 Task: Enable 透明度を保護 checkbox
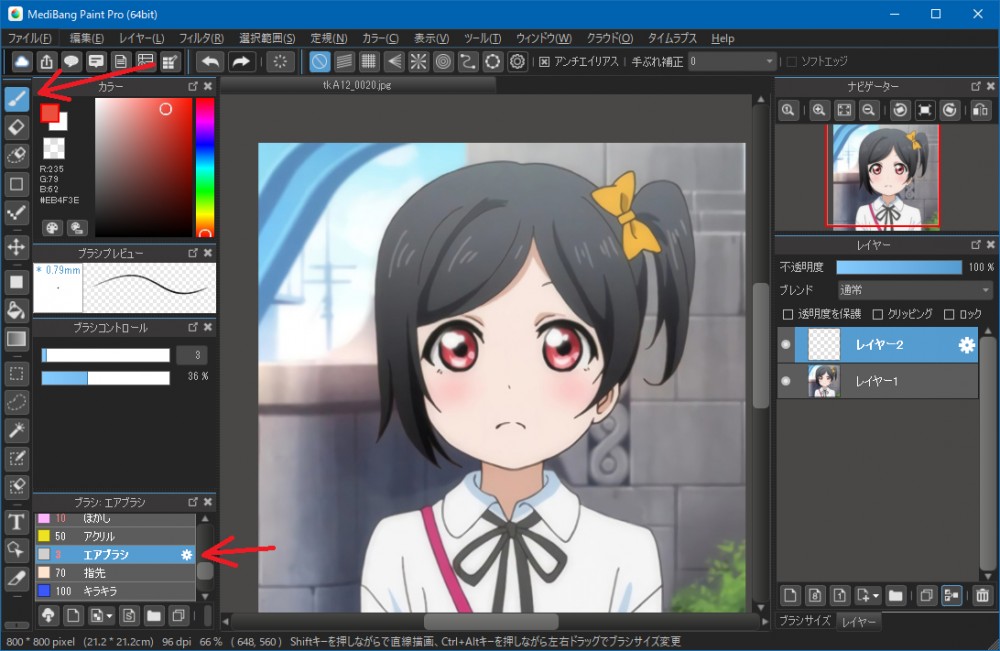788,314
